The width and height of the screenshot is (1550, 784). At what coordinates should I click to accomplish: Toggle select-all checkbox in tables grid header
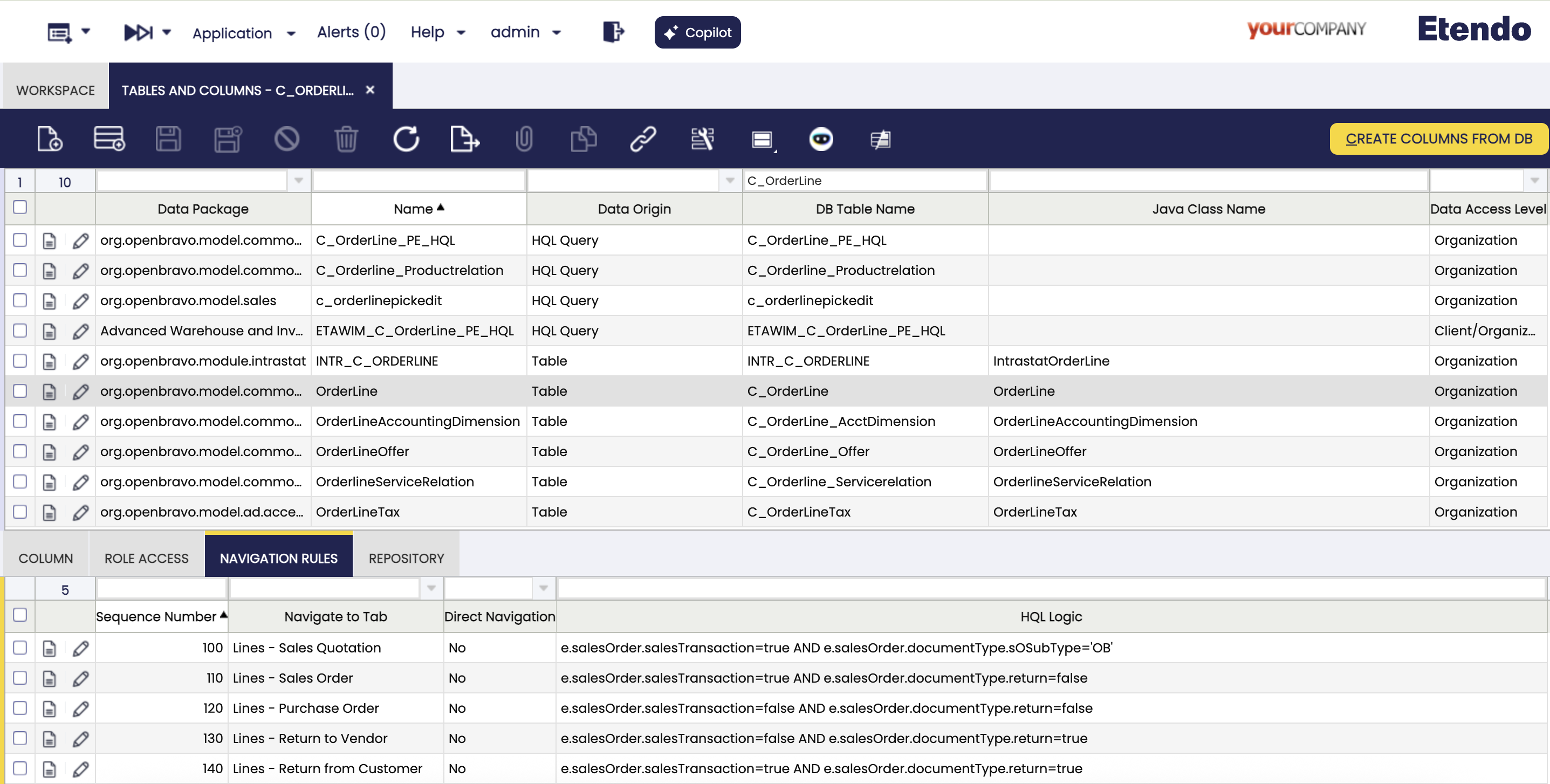coord(20,208)
